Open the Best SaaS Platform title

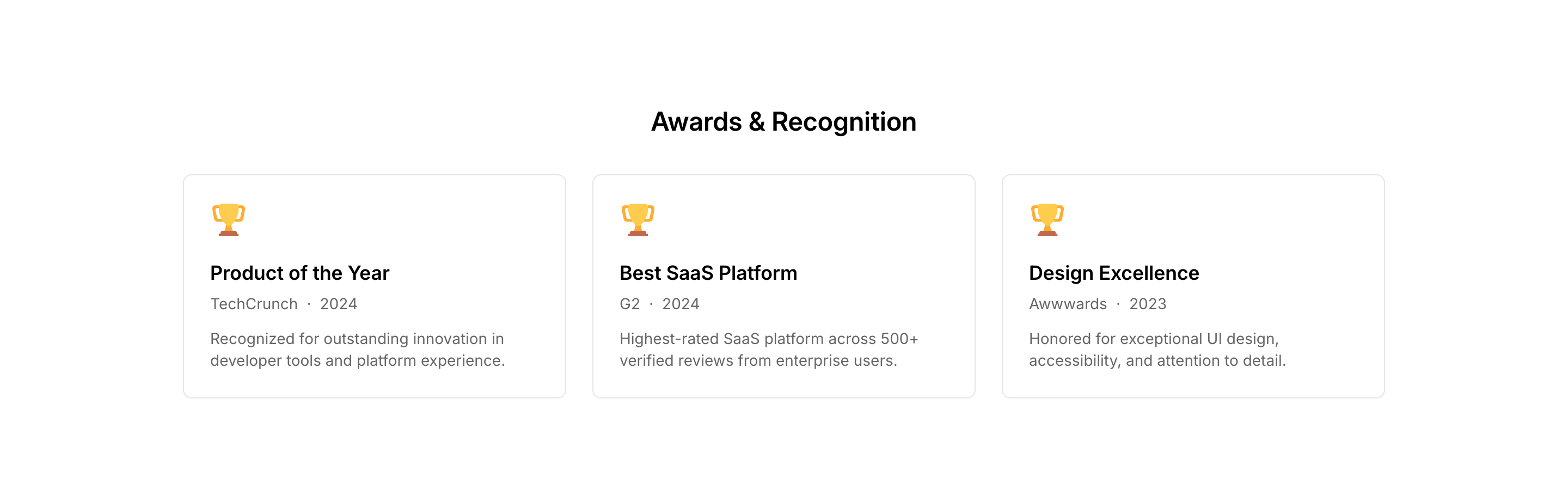pyautogui.click(x=708, y=273)
